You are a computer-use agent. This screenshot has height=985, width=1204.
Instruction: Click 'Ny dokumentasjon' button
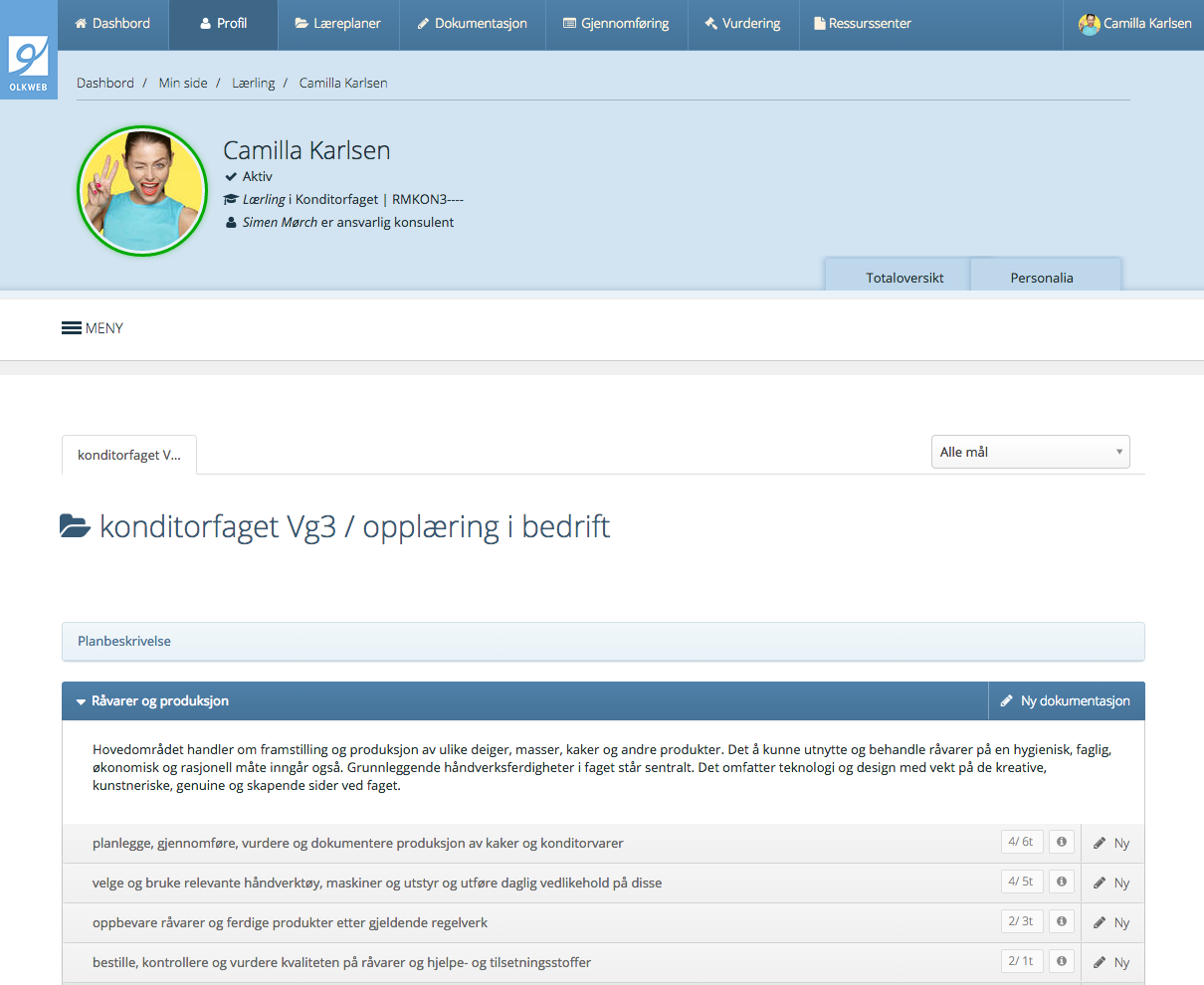[1065, 701]
